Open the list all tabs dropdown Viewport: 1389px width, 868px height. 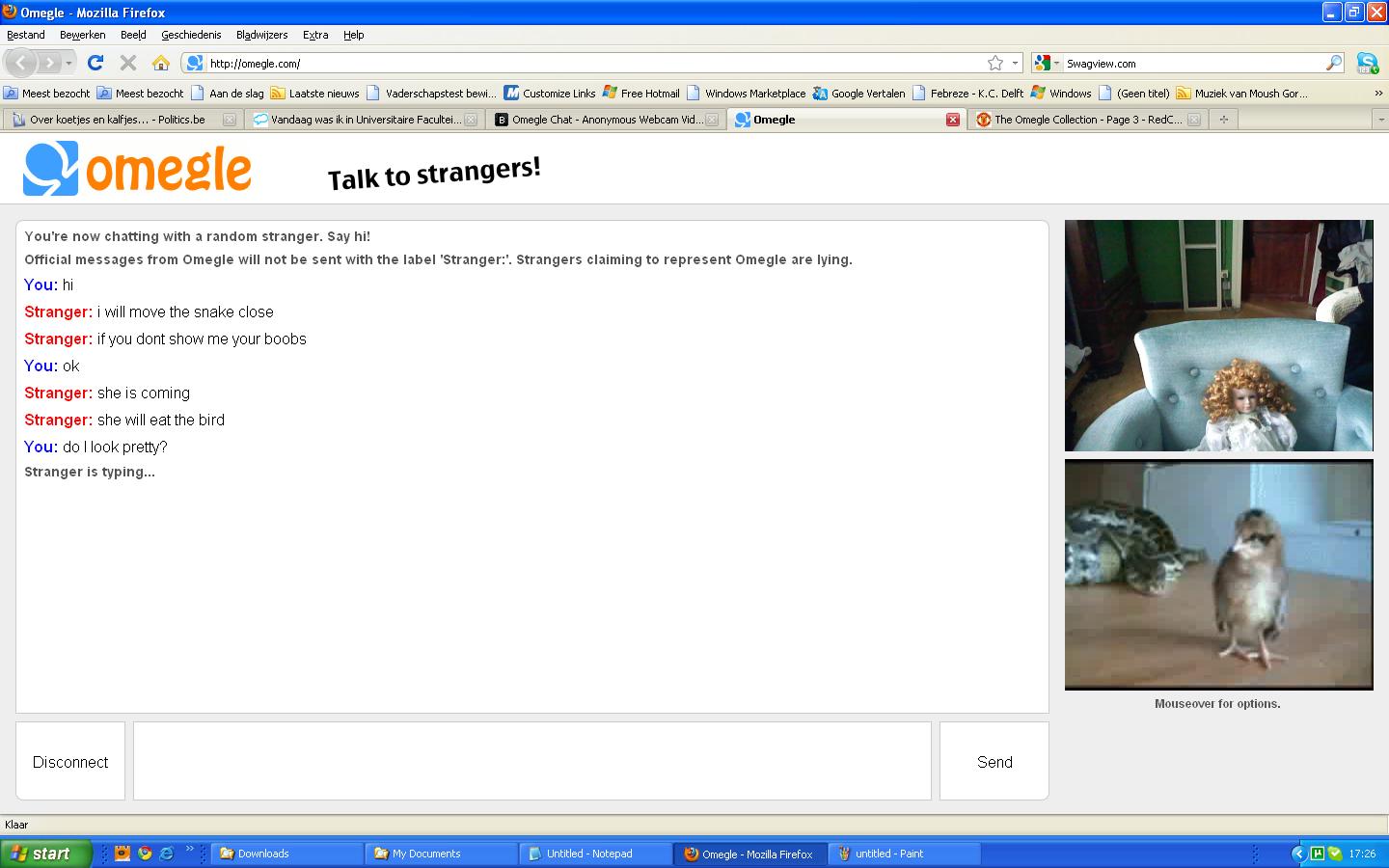[1380, 120]
